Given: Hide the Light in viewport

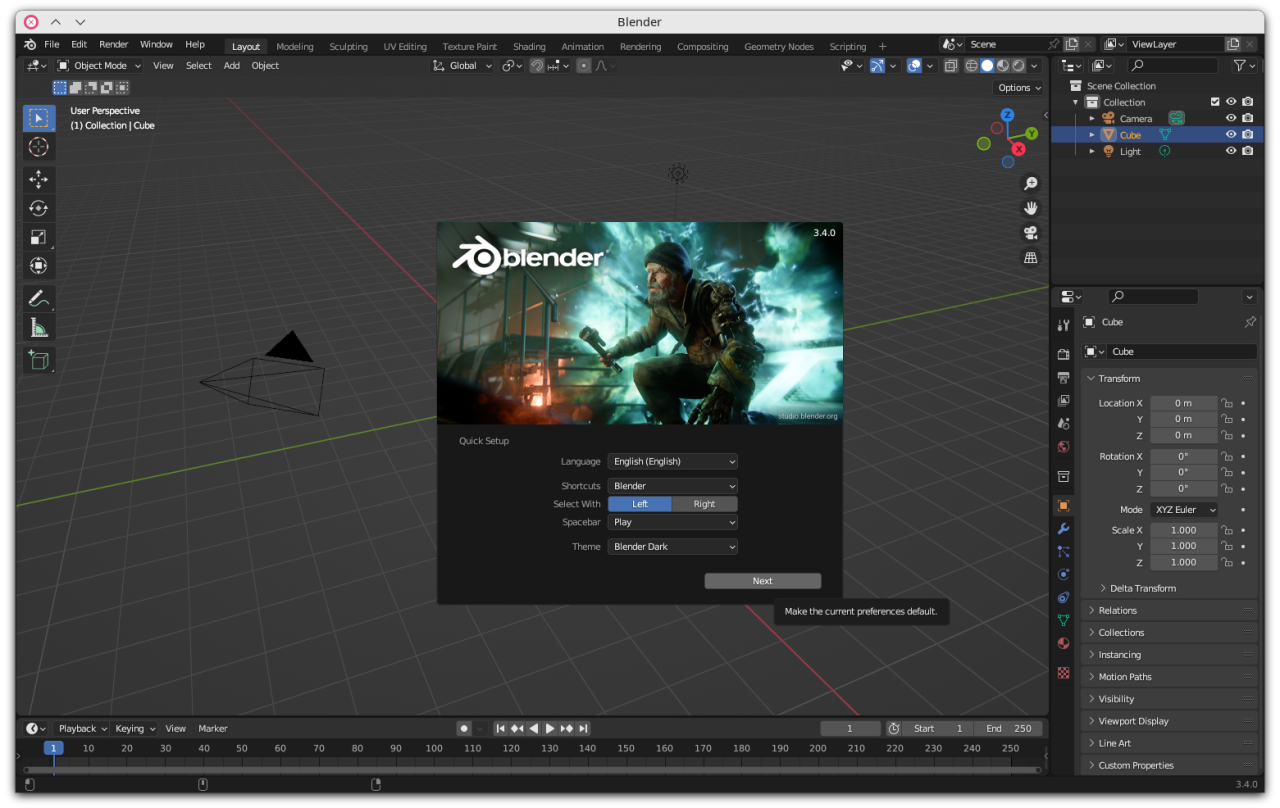Looking at the screenshot, I should point(1231,151).
